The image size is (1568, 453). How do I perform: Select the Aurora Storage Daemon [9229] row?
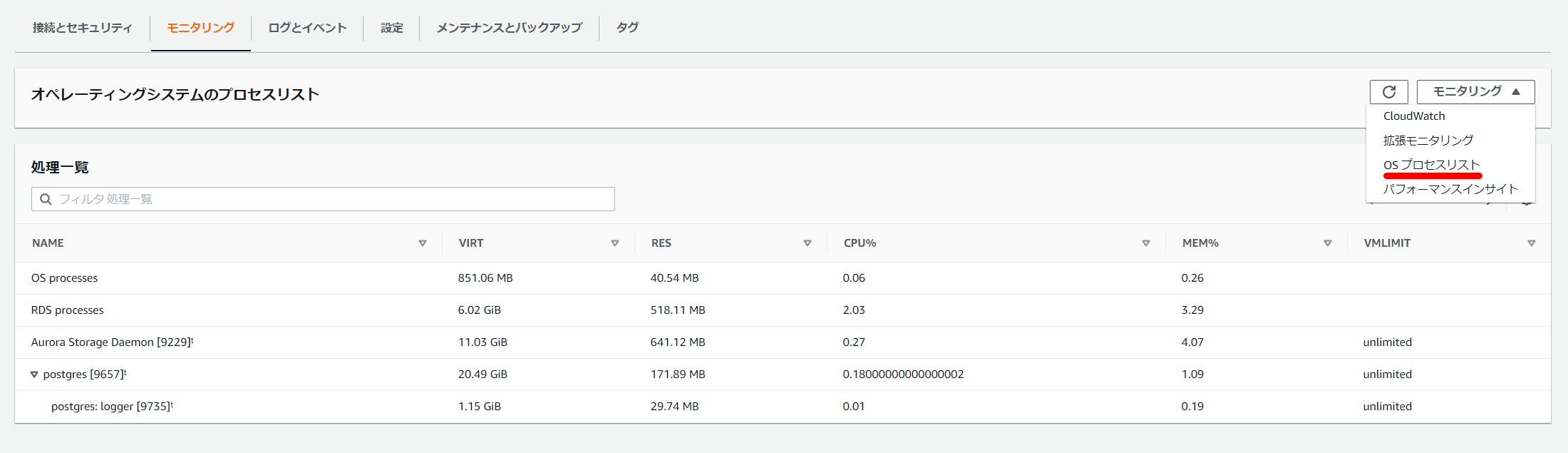tap(111, 342)
